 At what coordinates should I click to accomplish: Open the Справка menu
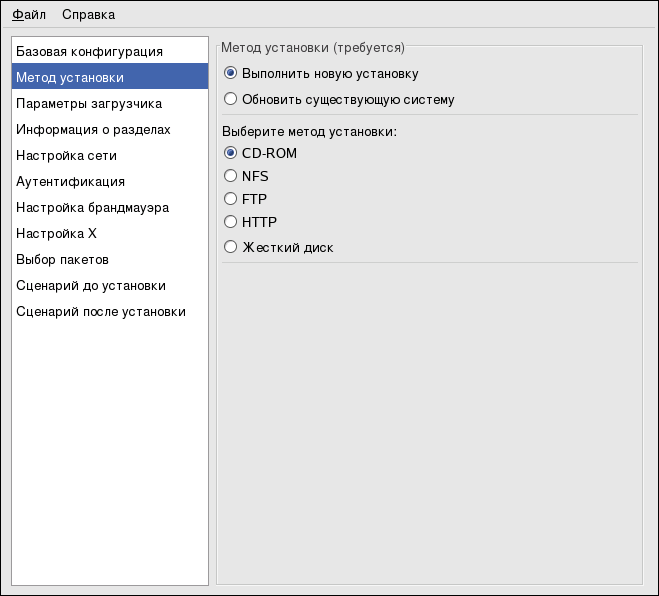pos(88,15)
